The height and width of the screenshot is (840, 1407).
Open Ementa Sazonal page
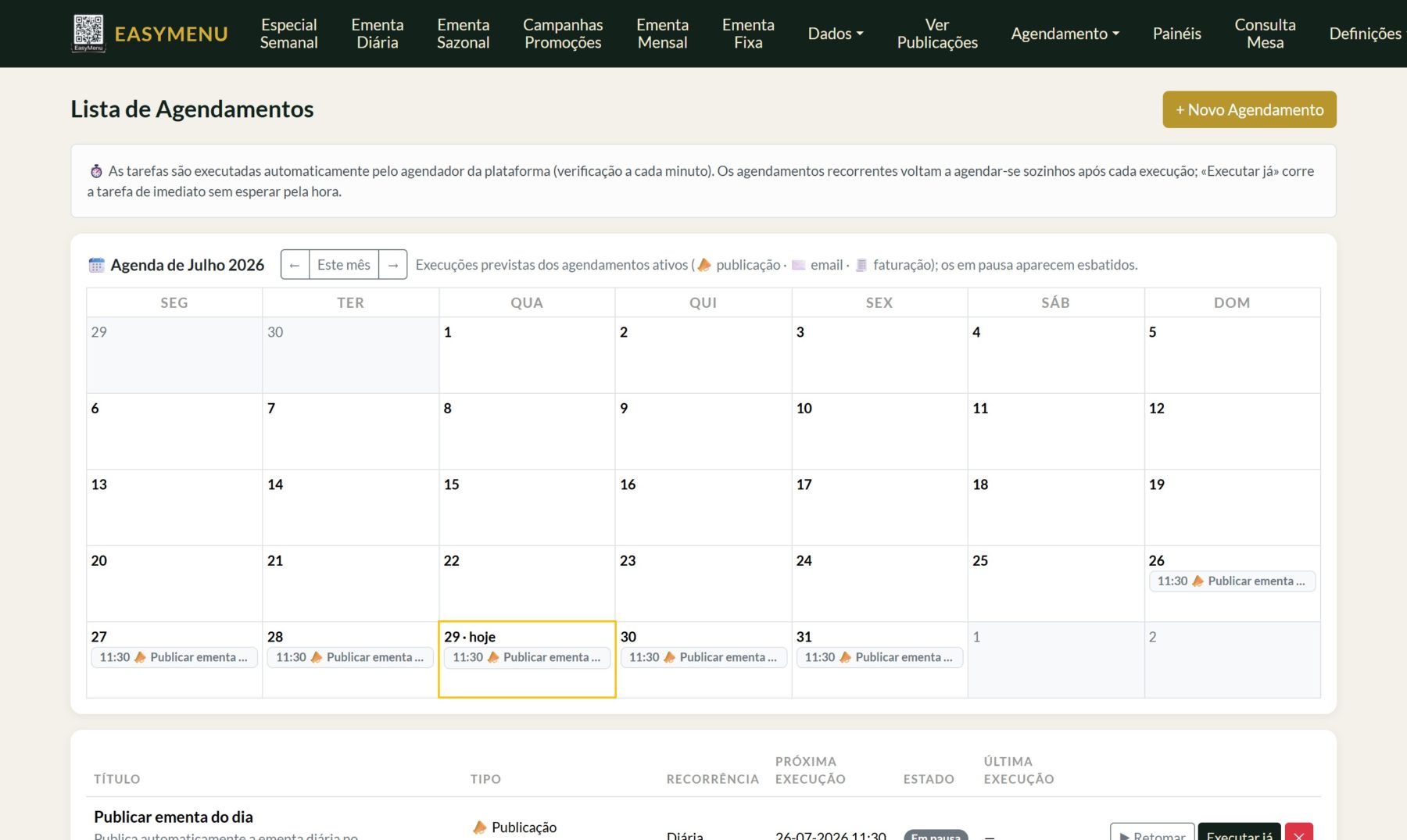tap(463, 34)
